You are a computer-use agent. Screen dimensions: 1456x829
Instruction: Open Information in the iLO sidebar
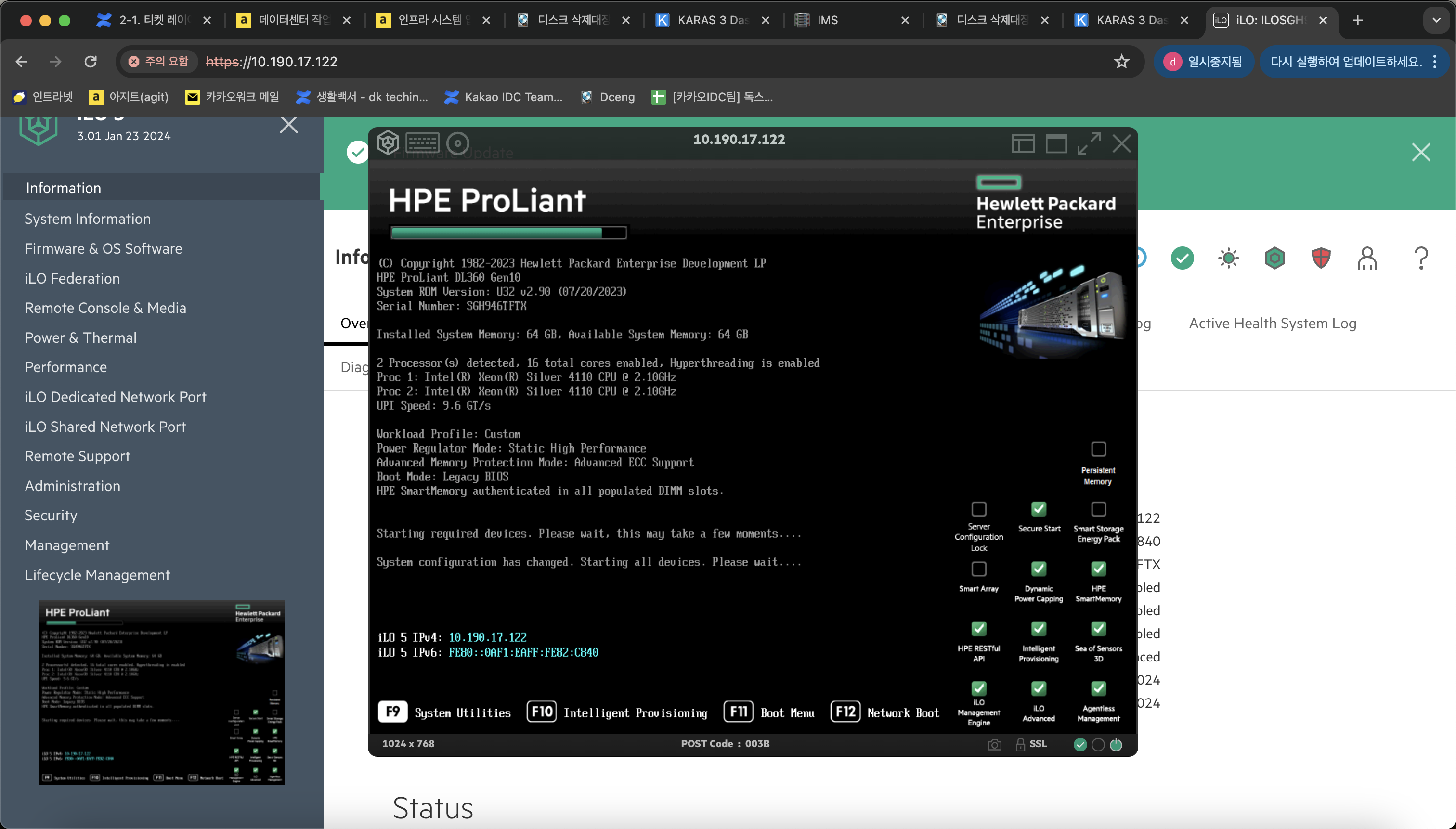point(162,188)
